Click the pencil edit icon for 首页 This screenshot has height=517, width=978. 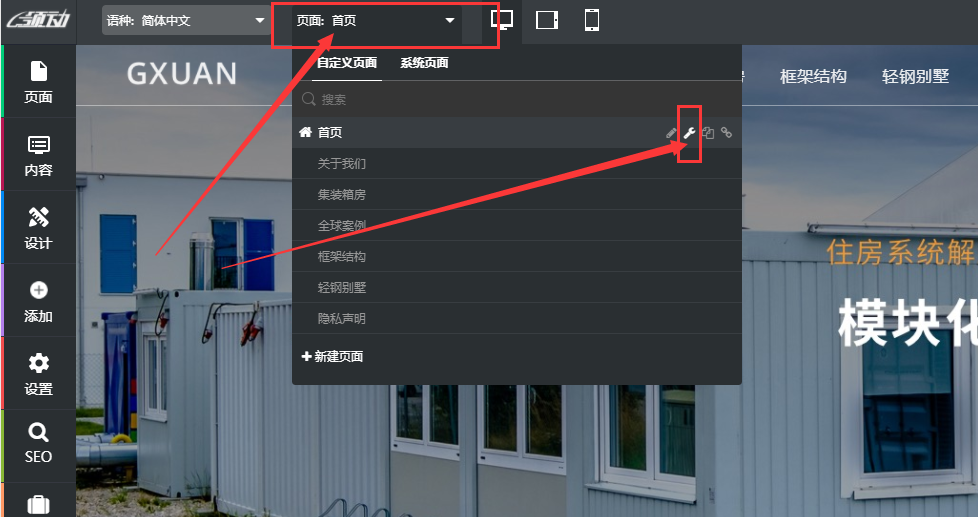pyautogui.click(x=671, y=132)
